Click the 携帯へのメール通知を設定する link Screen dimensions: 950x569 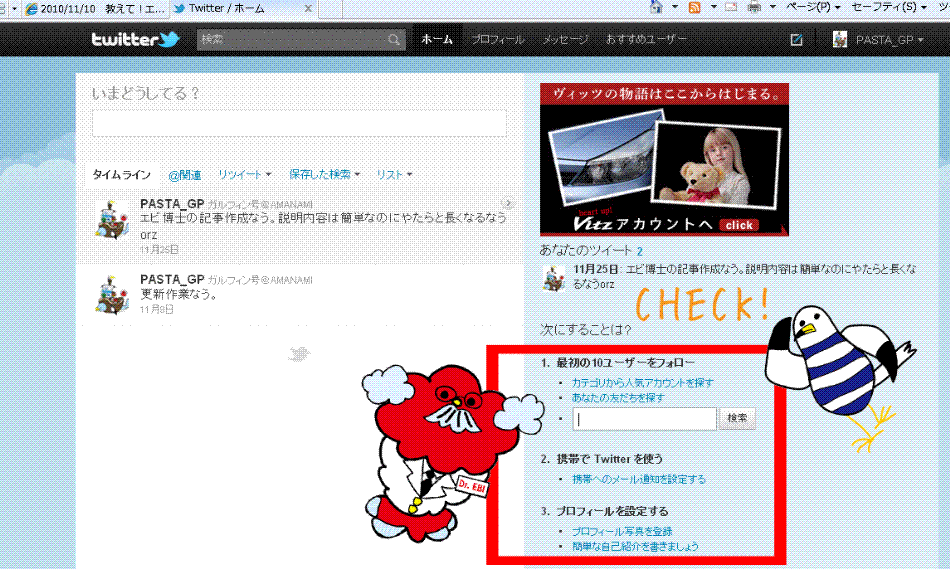pyautogui.click(x=639, y=479)
